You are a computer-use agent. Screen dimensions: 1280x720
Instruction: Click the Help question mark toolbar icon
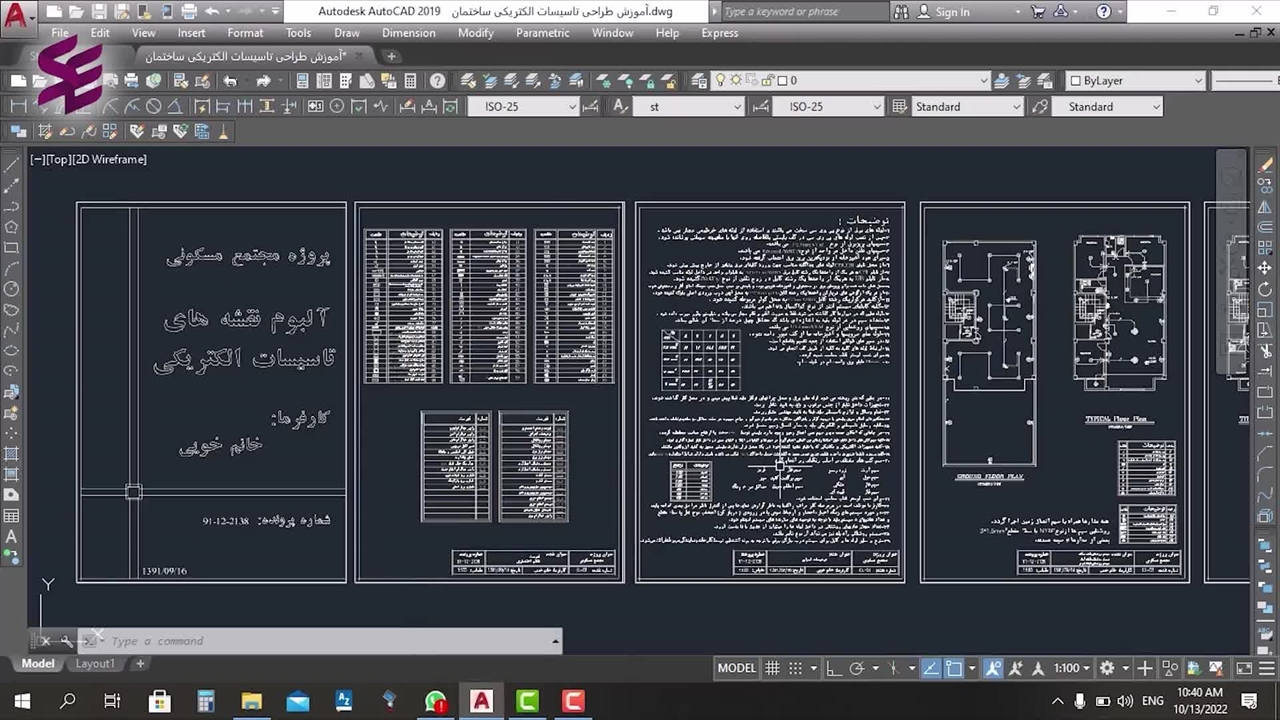(x=437, y=81)
